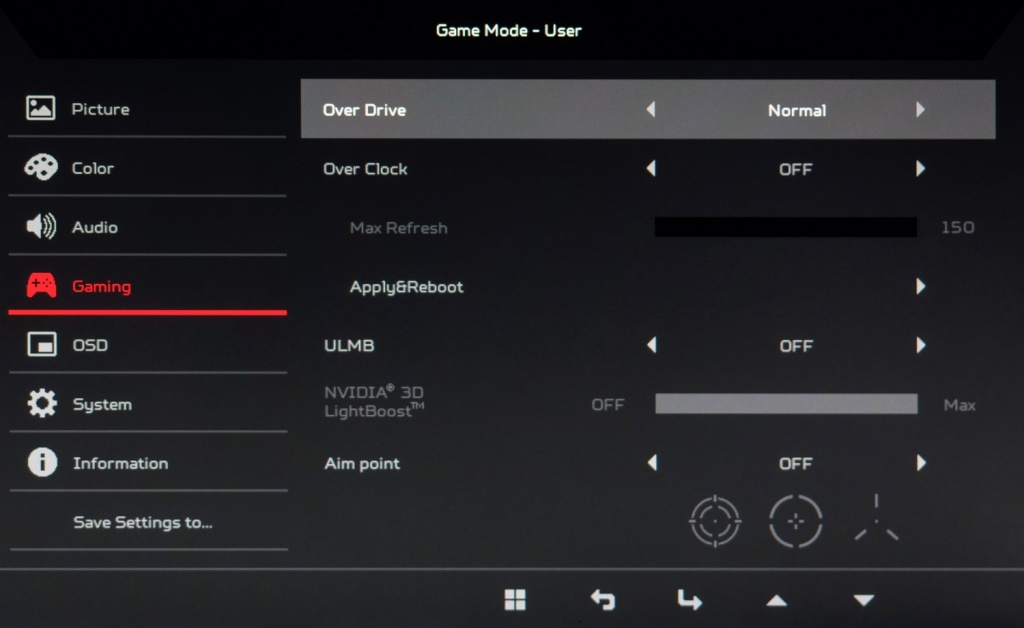Screen dimensions: 1024x628
Task: Click the enter arrow icon in bottom bar
Action: pos(690,599)
